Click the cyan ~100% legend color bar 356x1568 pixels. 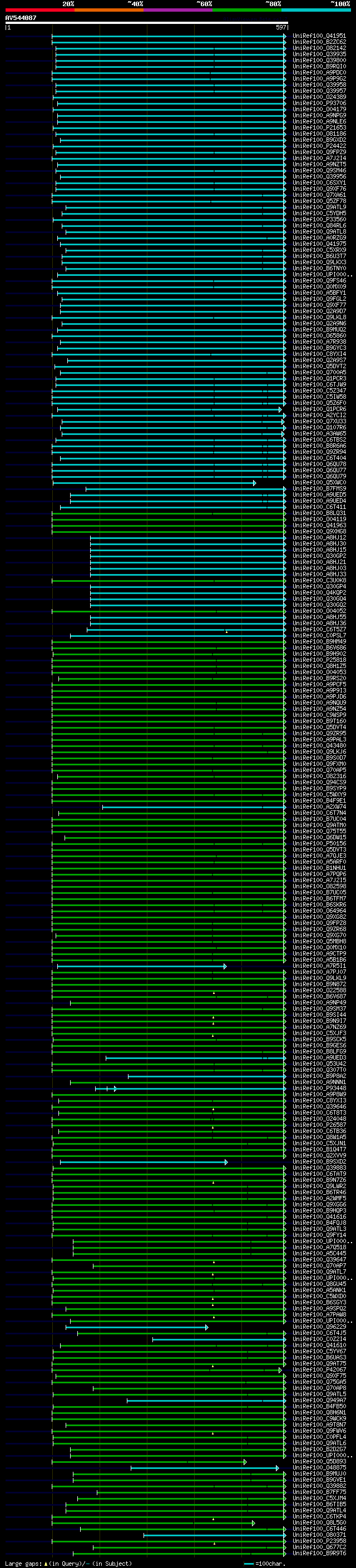pyautogui.click(x=316, y=11)
